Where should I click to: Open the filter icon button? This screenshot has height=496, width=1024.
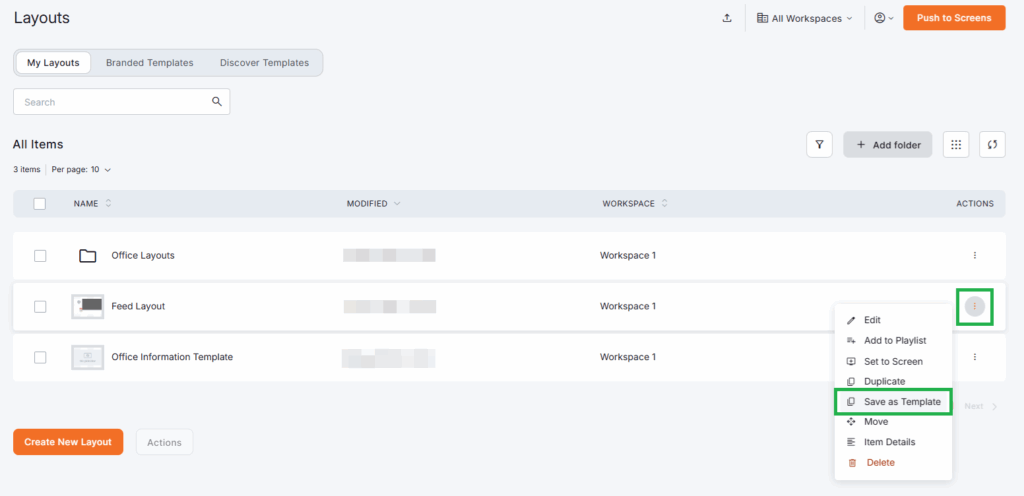click(x=819, y=145)
